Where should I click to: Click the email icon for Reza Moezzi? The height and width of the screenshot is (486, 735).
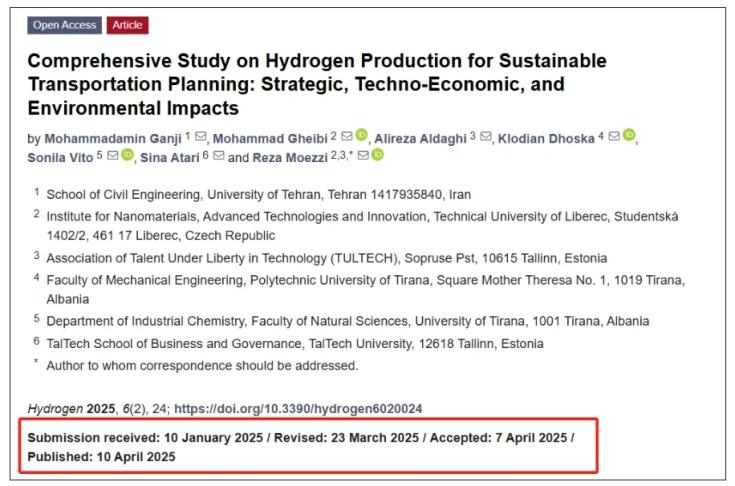click(x=362, y=156)
